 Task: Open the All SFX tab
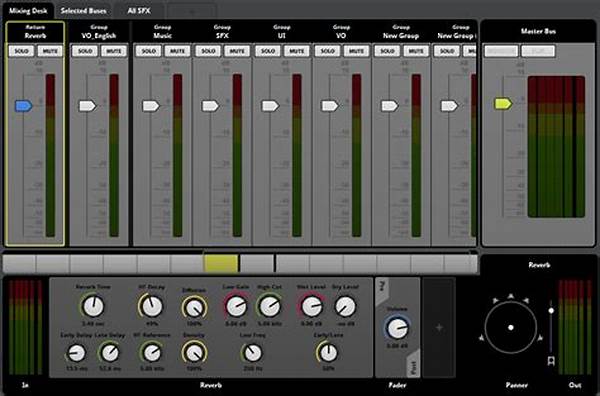[139, 11]
